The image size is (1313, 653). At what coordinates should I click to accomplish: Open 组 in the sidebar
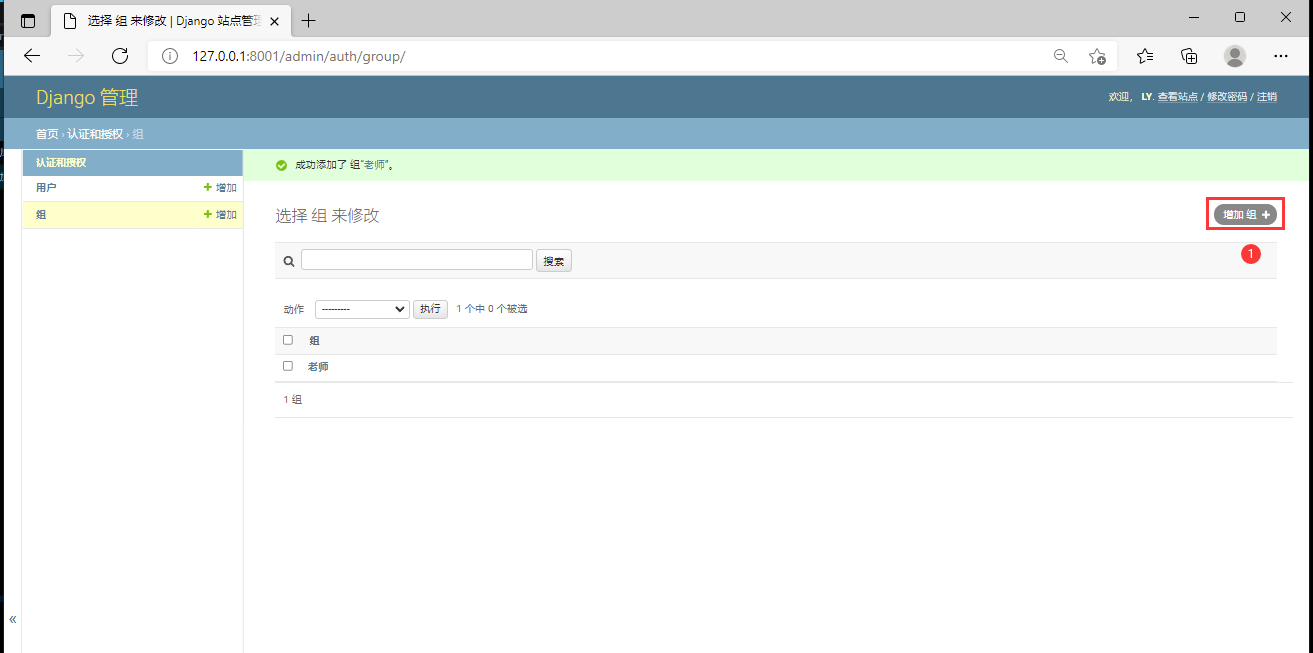(x=41, y=215)
